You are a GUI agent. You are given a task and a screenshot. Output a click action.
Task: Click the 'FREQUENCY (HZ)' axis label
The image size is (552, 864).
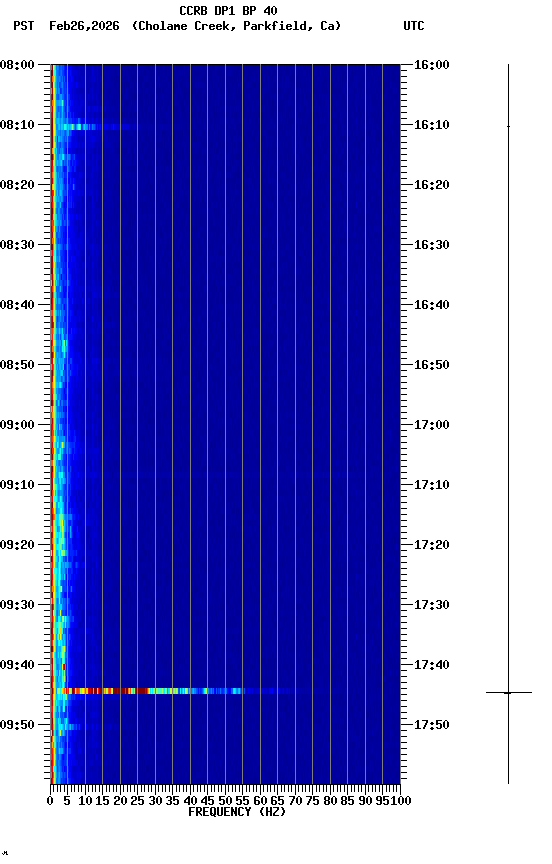click(237, 812)
